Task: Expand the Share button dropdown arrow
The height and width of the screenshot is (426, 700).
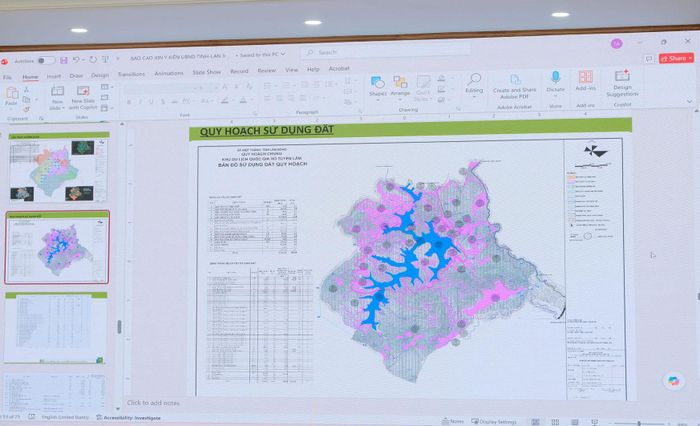Action: click(690, 58)
